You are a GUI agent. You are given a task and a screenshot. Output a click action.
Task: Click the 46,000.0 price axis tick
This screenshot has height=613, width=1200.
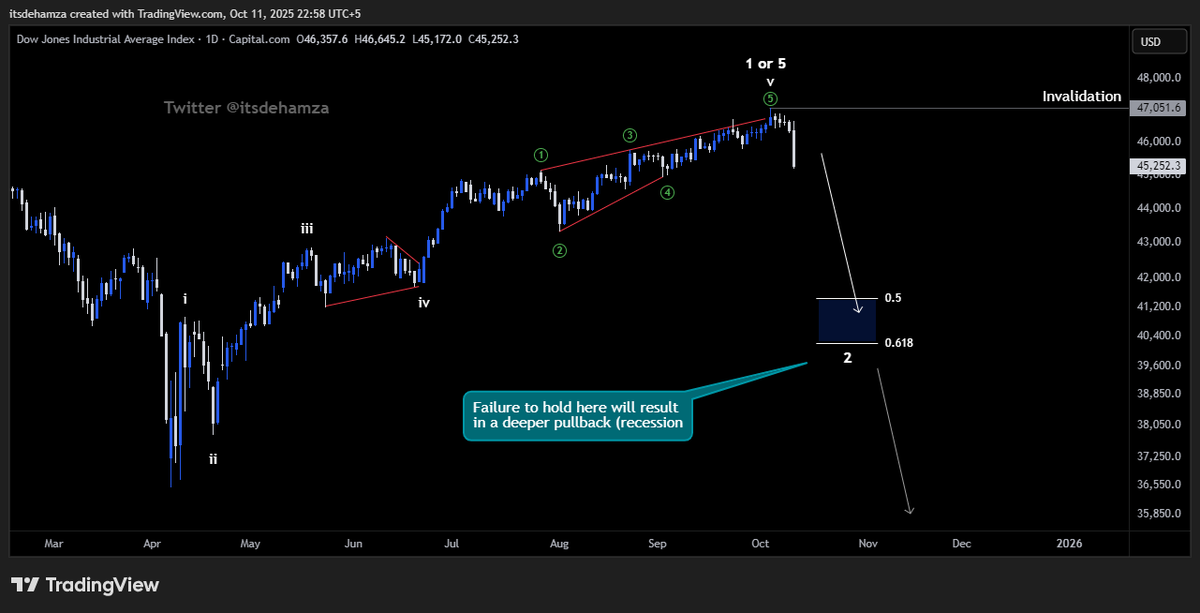coord(1161,141)
